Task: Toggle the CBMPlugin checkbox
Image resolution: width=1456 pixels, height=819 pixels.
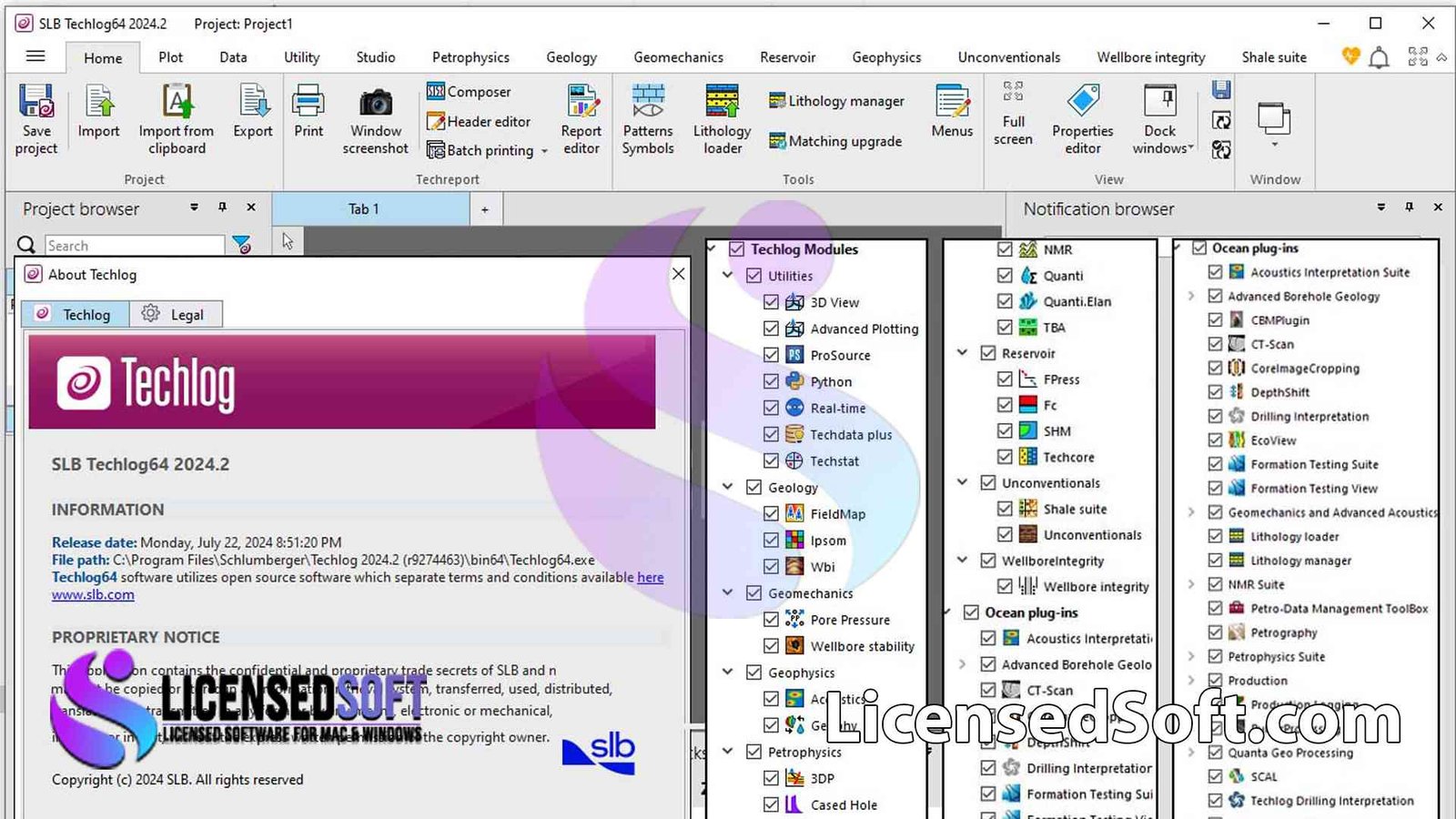Action: pyautogui.click(x=1215, y=319)
